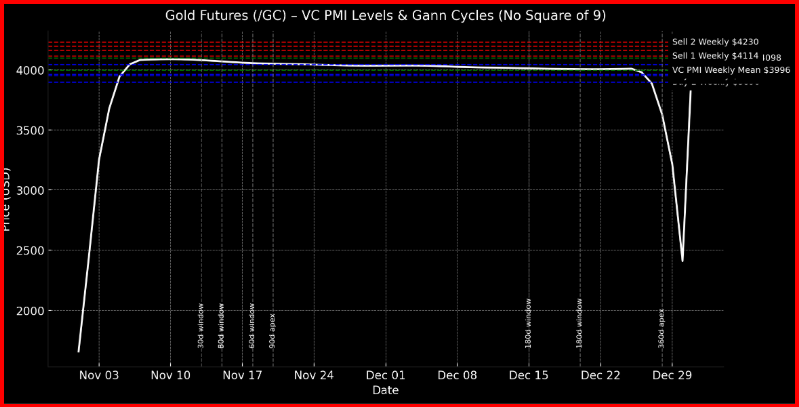Click the price line's lowest dip near Dec 29

pos(682,260)
